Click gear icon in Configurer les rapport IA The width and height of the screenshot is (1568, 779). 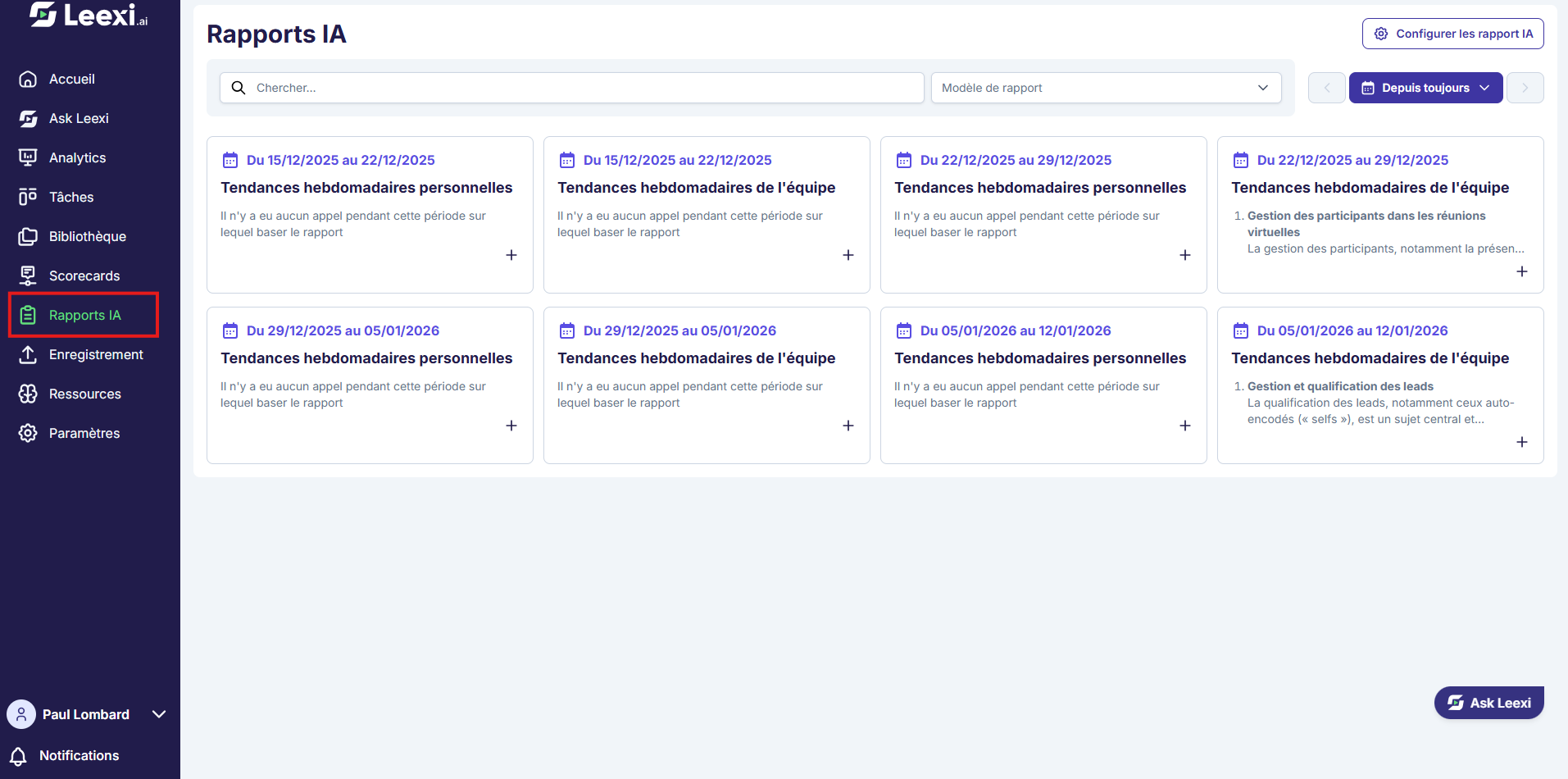click(x=1381, y=34)
